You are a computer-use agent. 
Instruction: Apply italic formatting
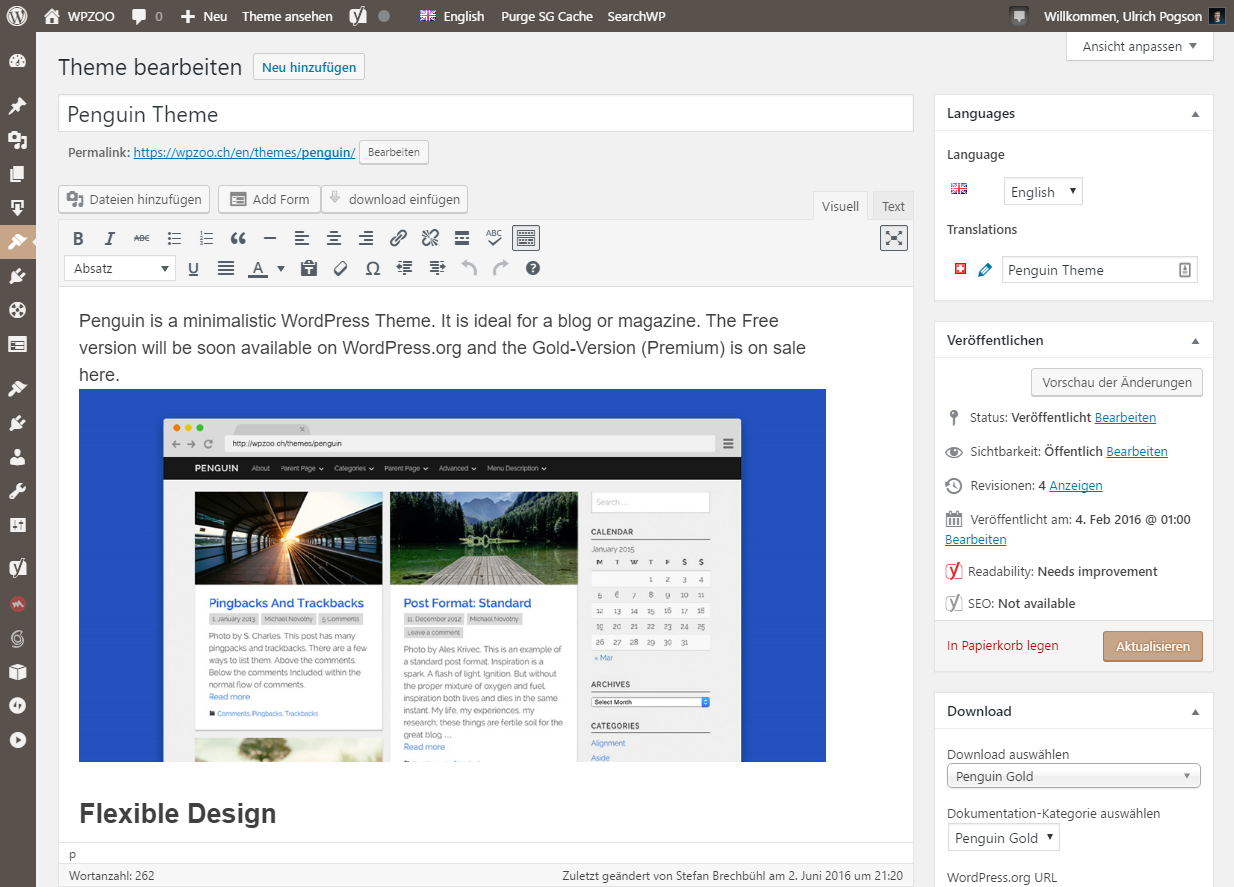110,238
